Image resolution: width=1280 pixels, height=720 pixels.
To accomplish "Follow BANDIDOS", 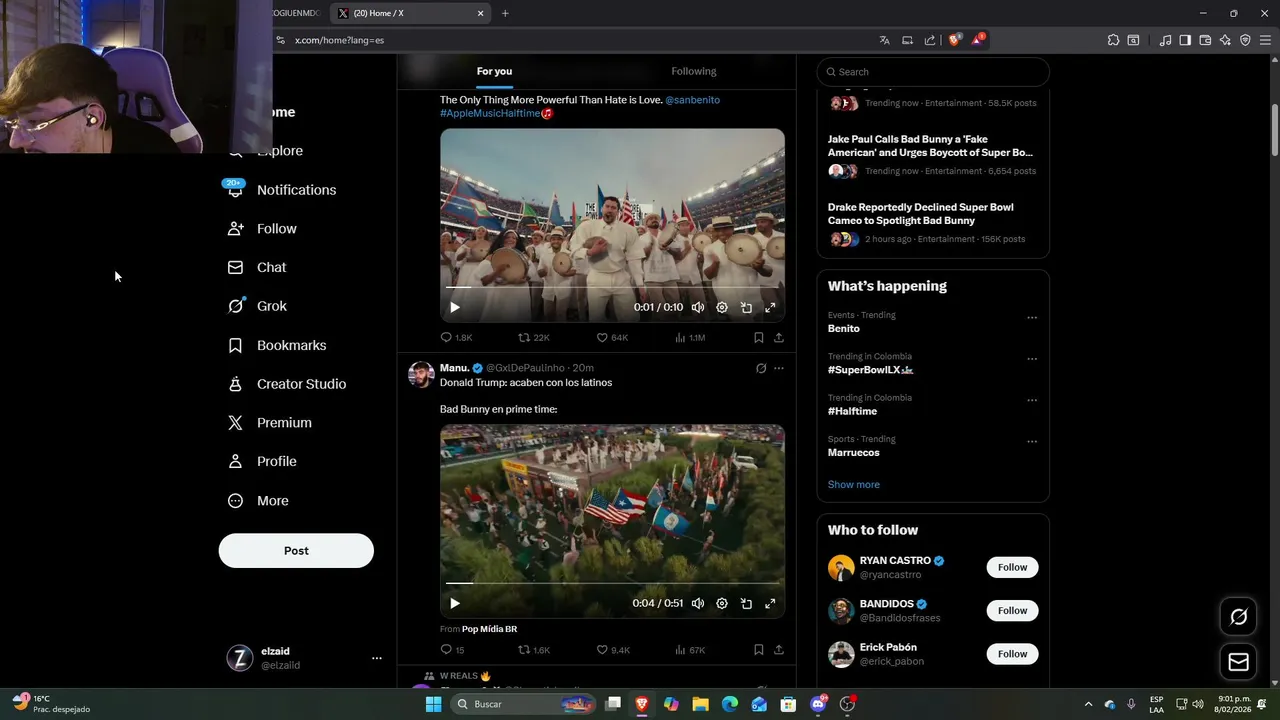I will (x=1012, y=611).
